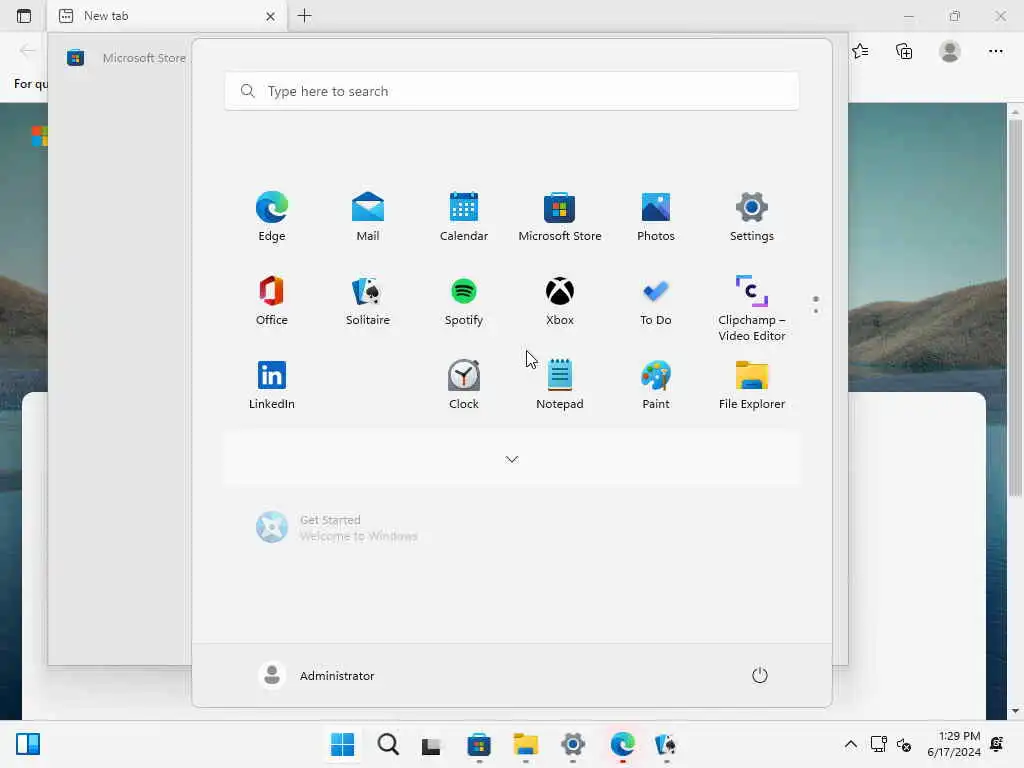
Task: Open Solitaire from the taskbar
Action: (666, 745)
